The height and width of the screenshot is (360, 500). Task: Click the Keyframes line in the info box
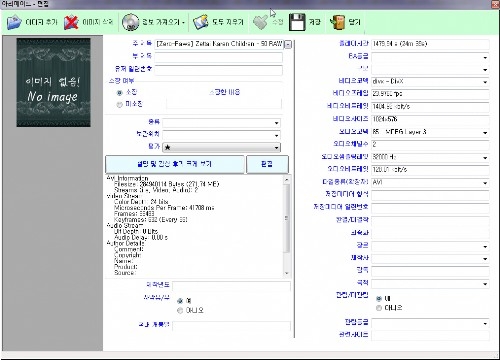pos(151,220)
